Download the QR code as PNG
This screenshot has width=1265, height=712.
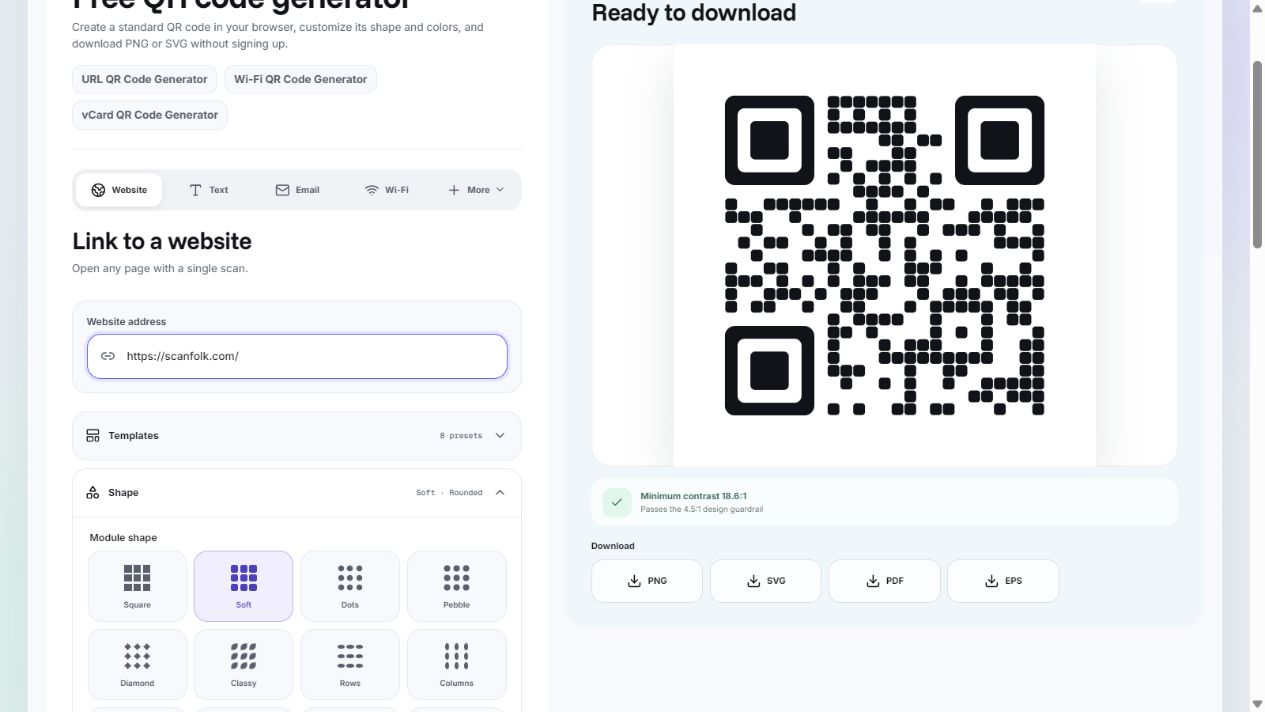point(647,581)
